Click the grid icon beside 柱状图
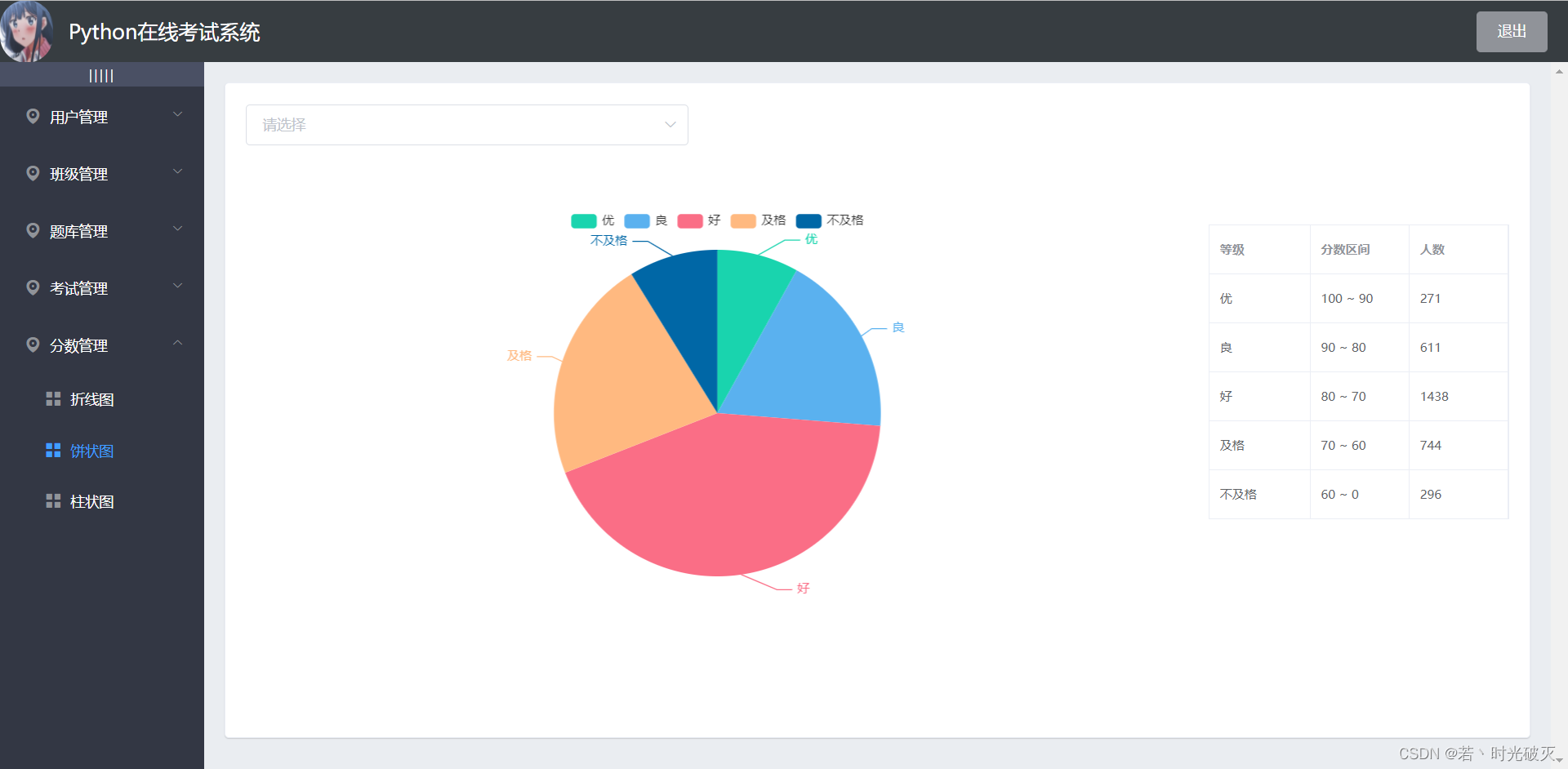1568x769 pixels. point(53,500)
